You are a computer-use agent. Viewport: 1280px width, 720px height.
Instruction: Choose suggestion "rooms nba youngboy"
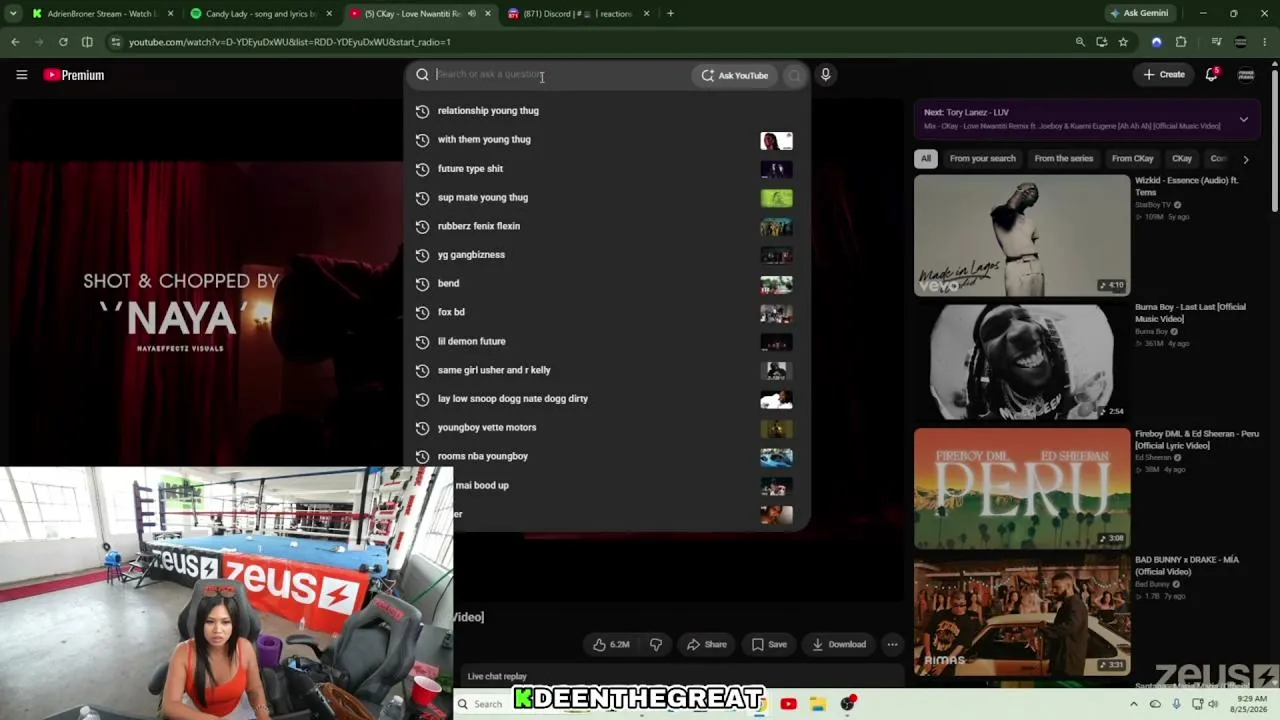(x=607, y=456)
